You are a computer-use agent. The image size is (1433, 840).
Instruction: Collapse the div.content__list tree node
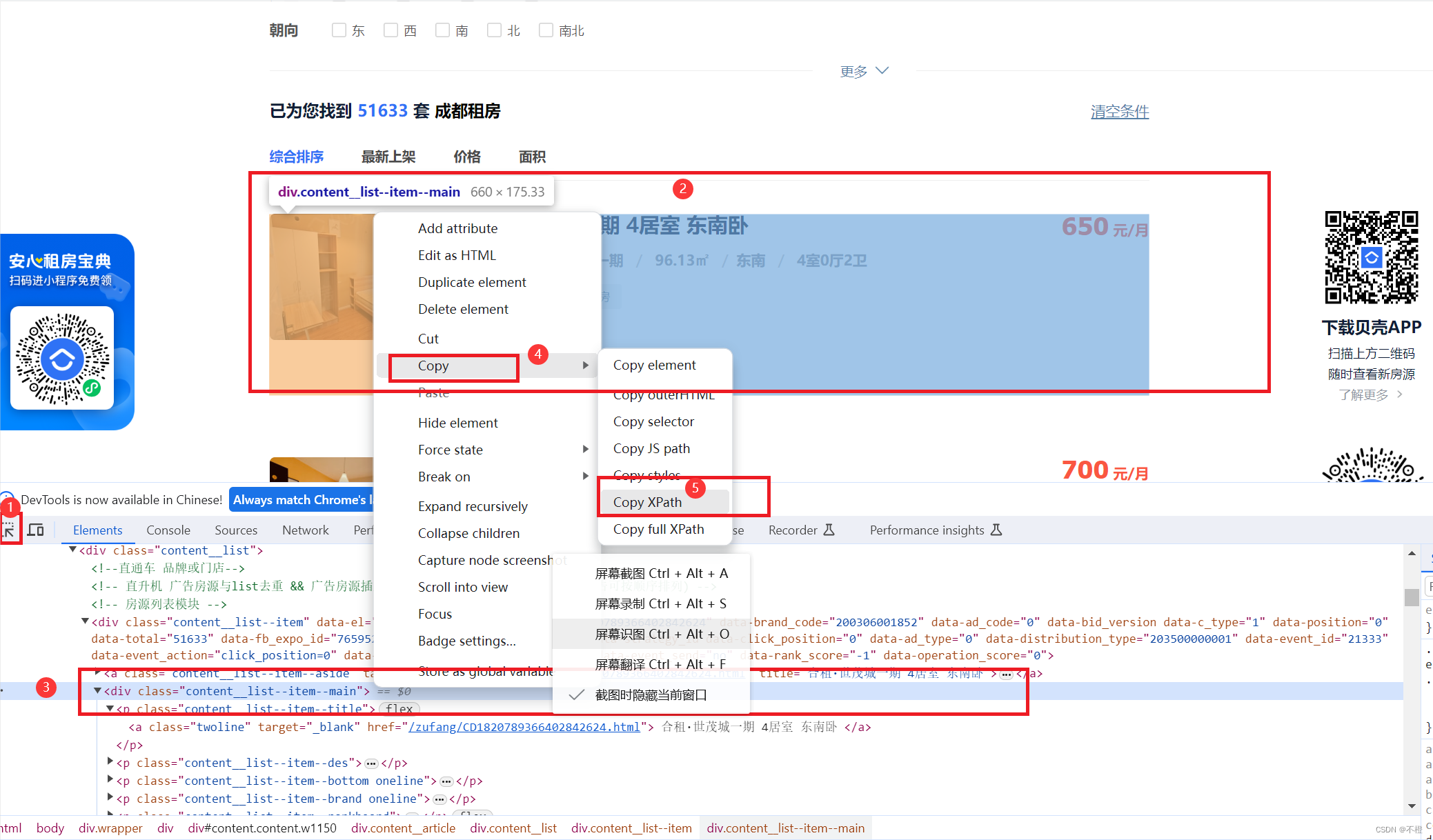[x=72, y=550]
